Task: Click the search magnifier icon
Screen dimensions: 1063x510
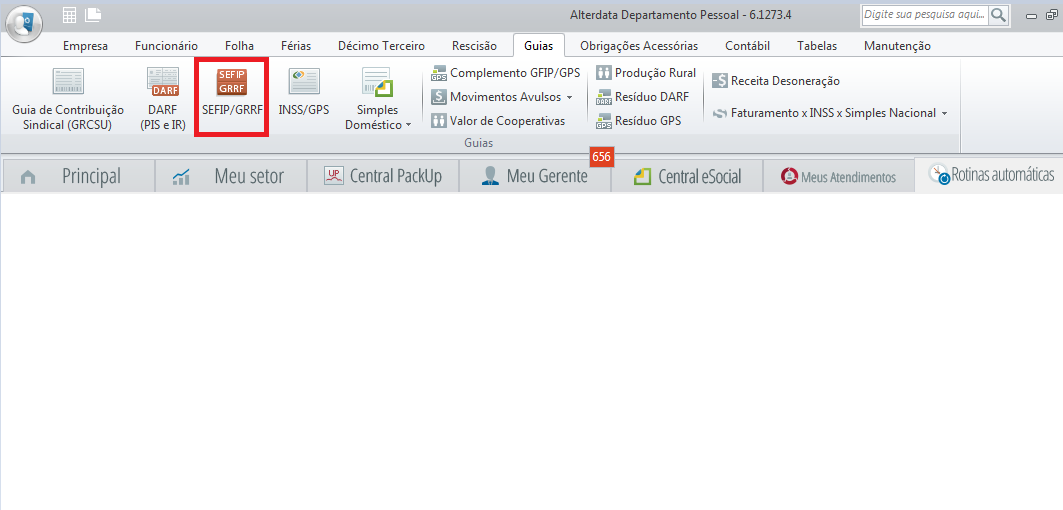Action: point(998,15)
